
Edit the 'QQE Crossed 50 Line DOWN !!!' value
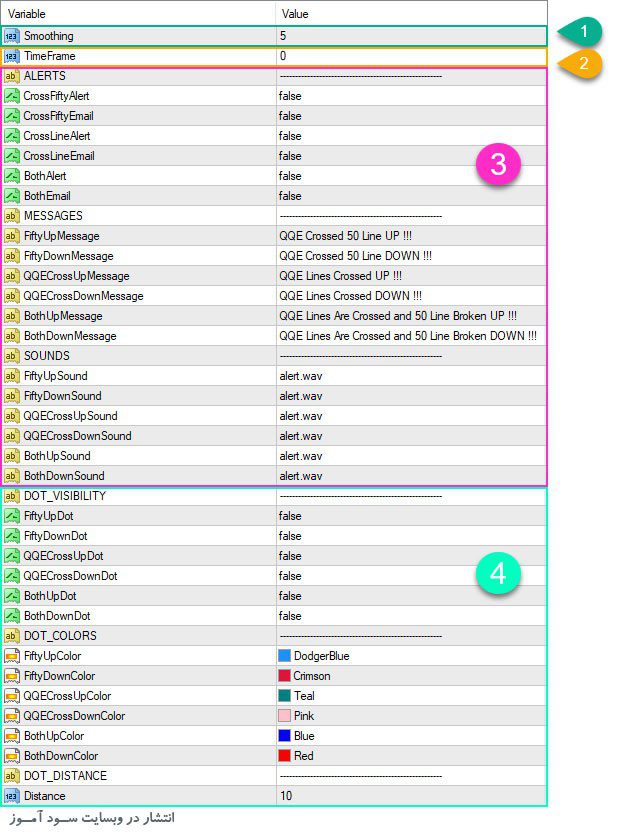[356, 256]
